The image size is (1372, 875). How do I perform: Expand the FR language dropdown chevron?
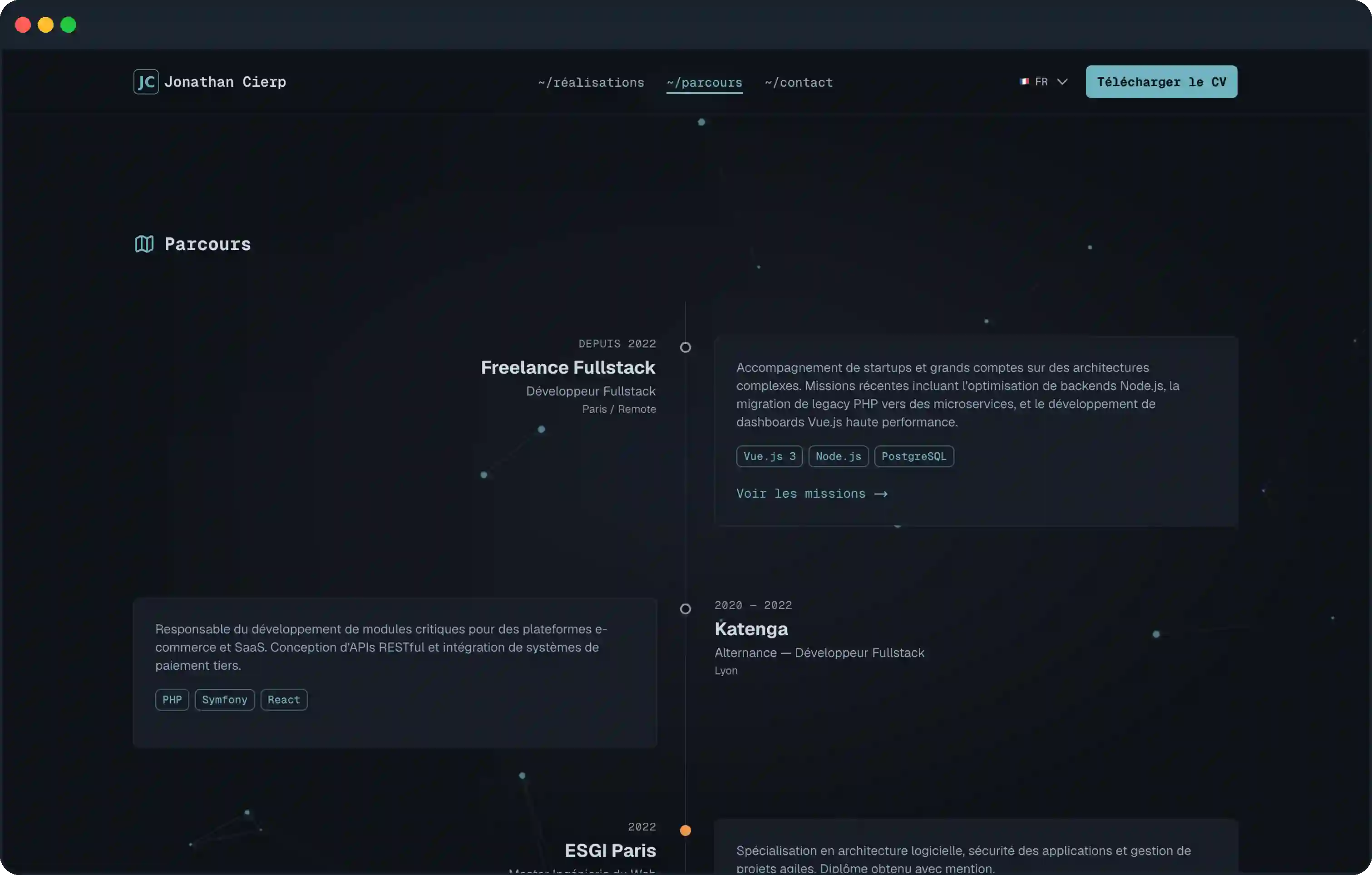pos(1062,82)
